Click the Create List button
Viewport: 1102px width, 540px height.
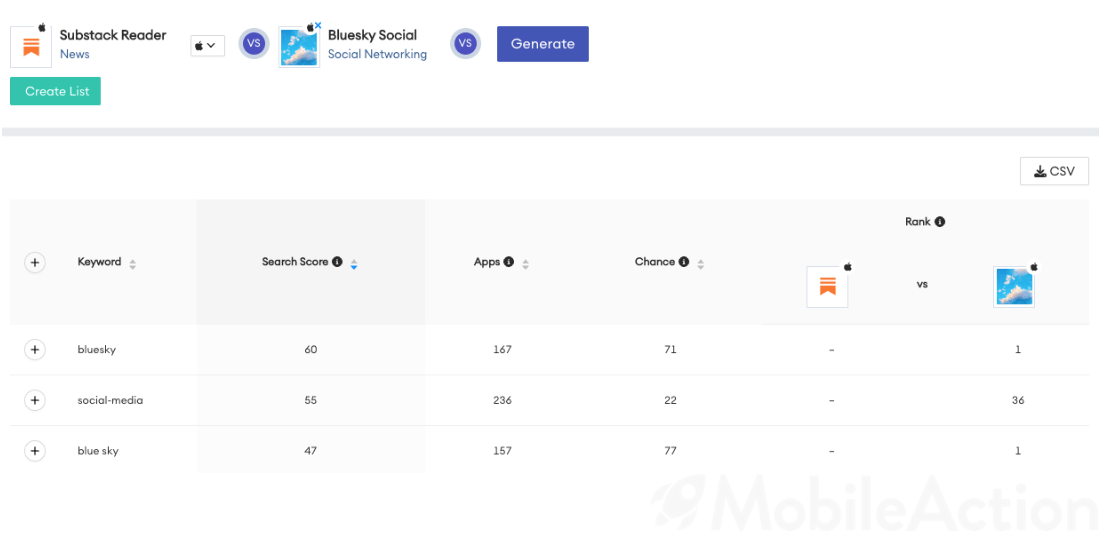[x=56, y=91]
